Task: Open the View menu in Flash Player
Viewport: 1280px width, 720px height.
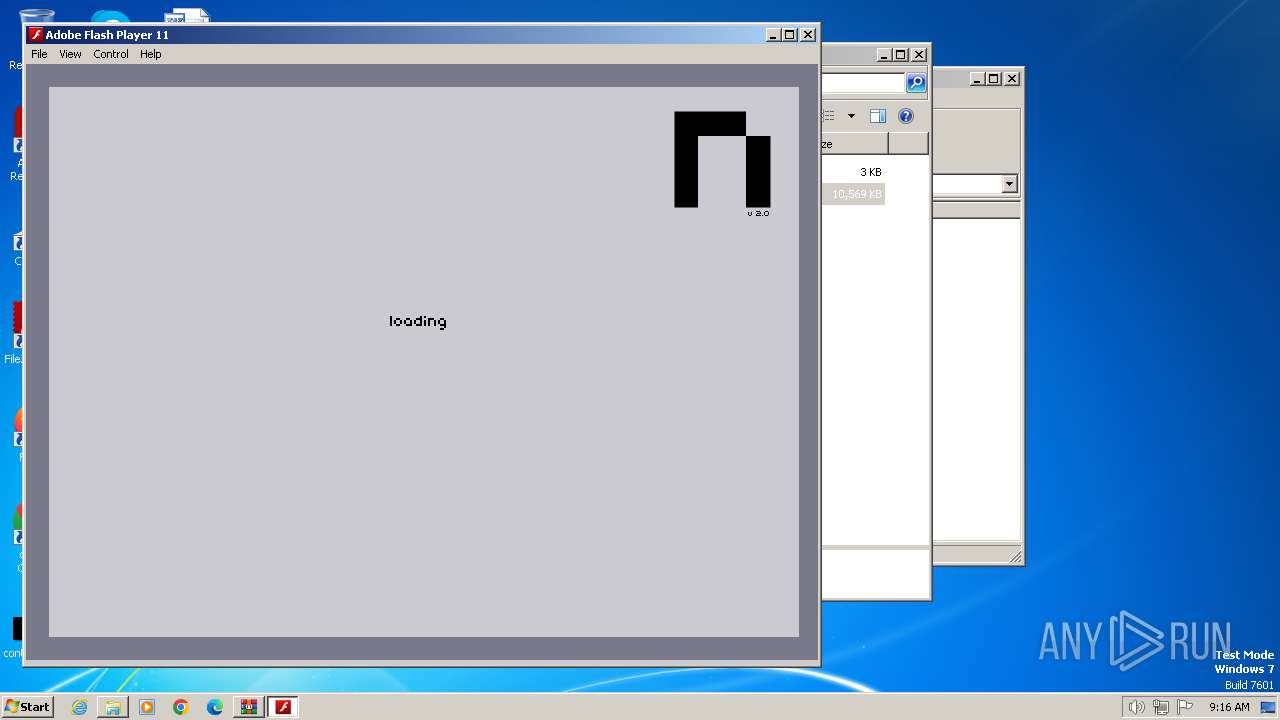Action: [70, 54]
